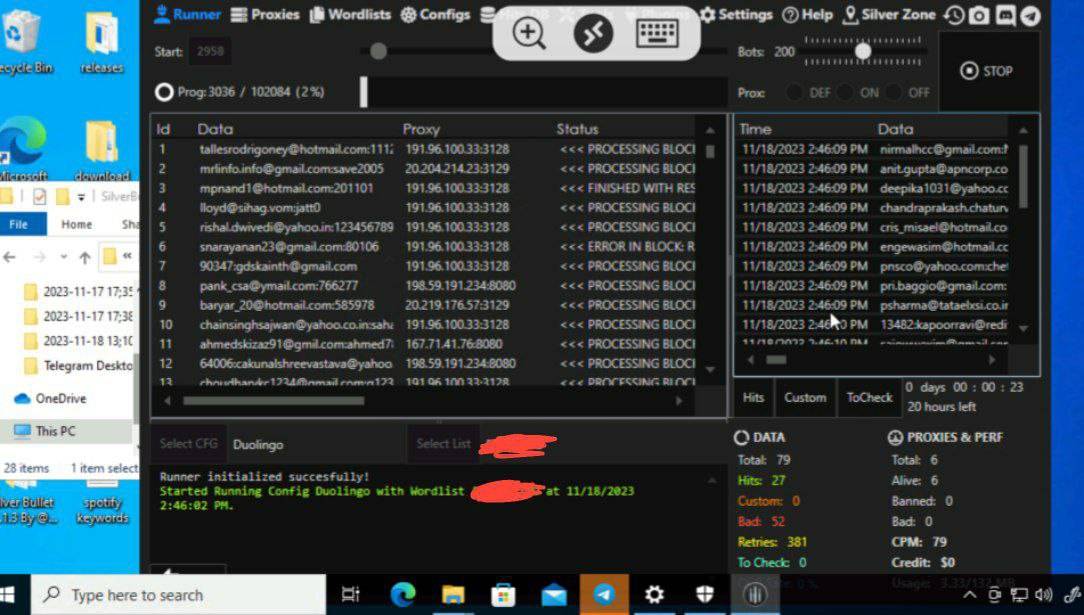This screenshot has height=615, width=1084.
Task: Click the Status column header
Action: click(577, 129)
